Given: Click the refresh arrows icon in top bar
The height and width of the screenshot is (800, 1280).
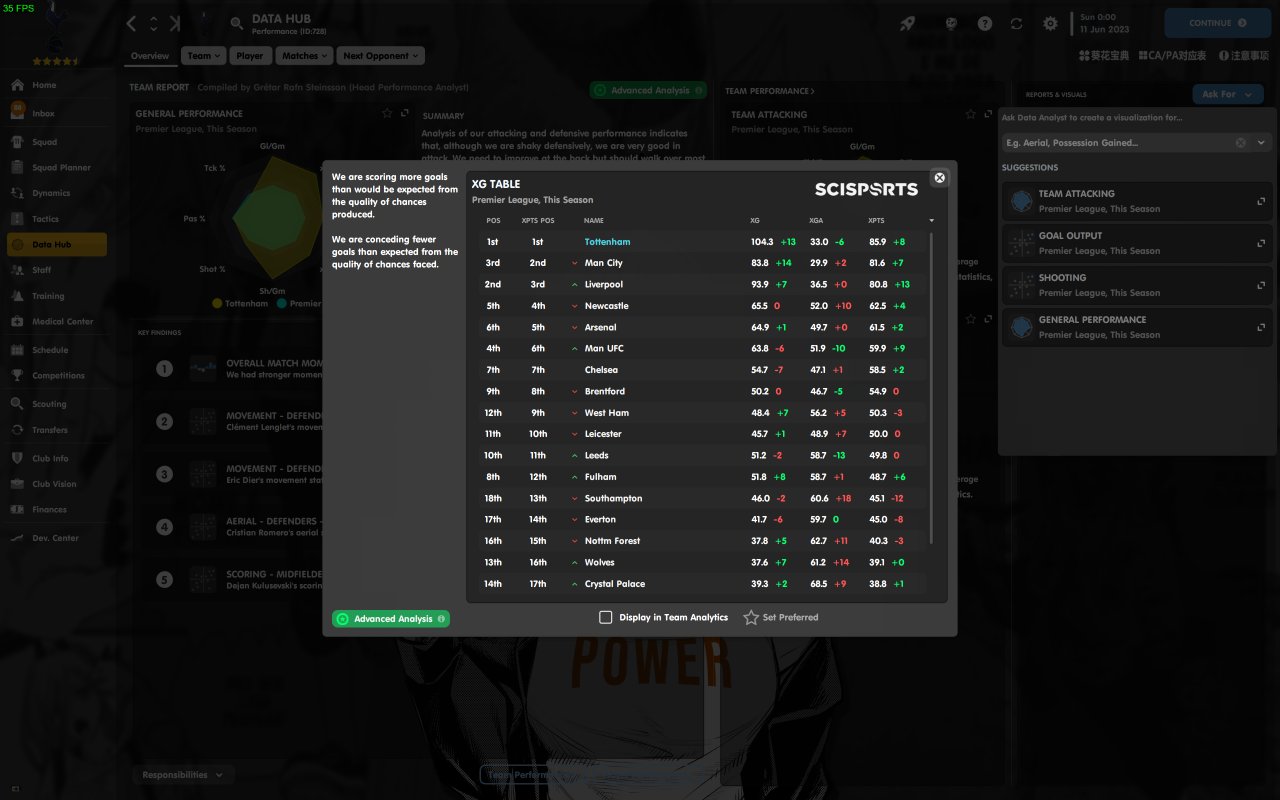Looking at the screenshot, I should [1017, 23].
